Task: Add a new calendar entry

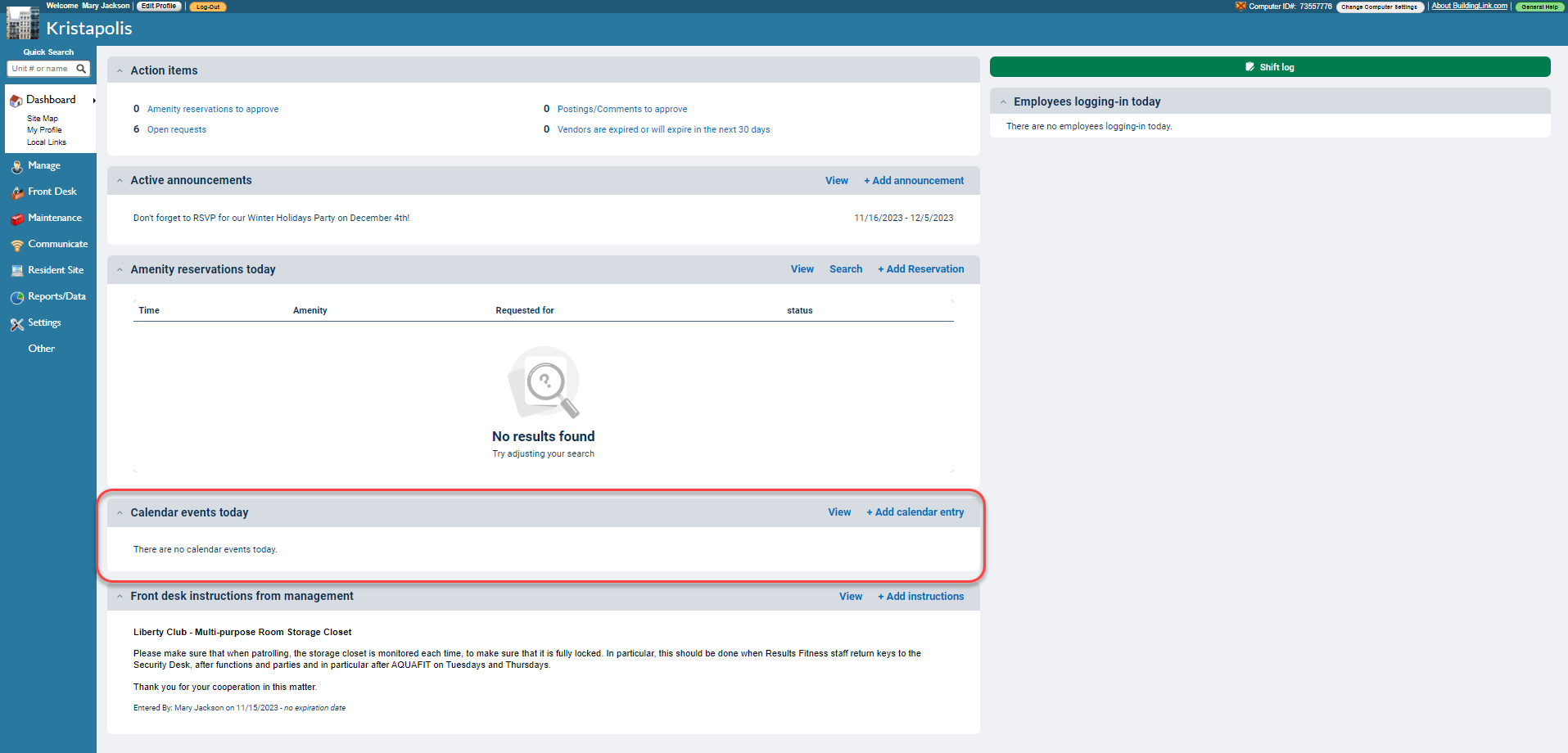Action: click(915, 512)
